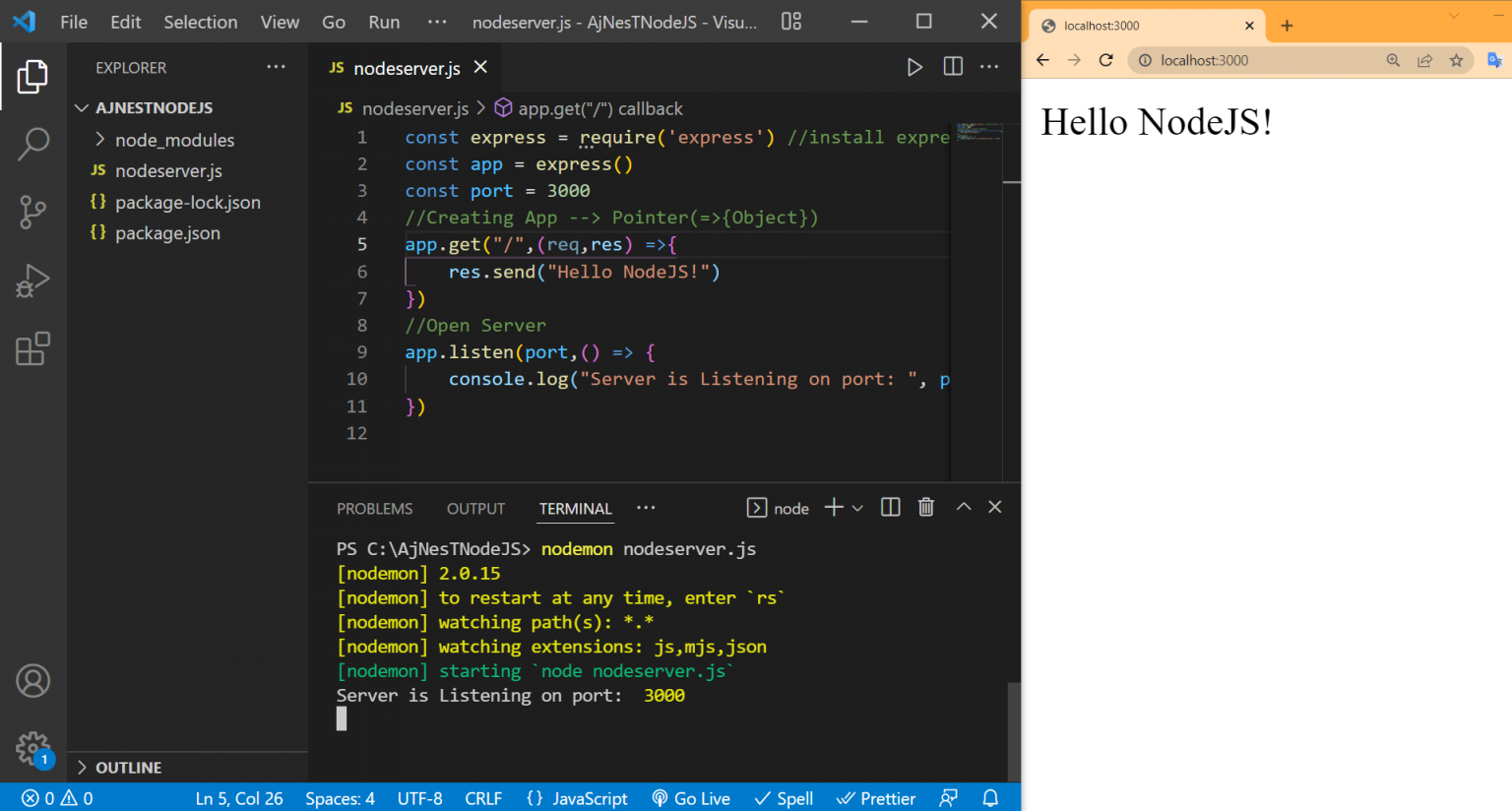Open the Extensions view
Screen dimensions: 1512x811
pyautogui.click(x=33, y=349)
